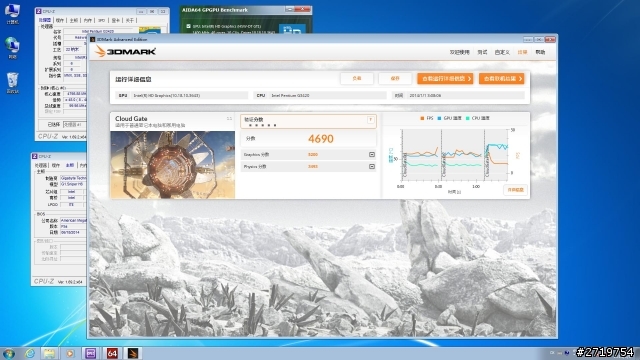Click orange view run details online button
Image resolution: width=640 pixels, height=360 pixels.
[445, 78]
